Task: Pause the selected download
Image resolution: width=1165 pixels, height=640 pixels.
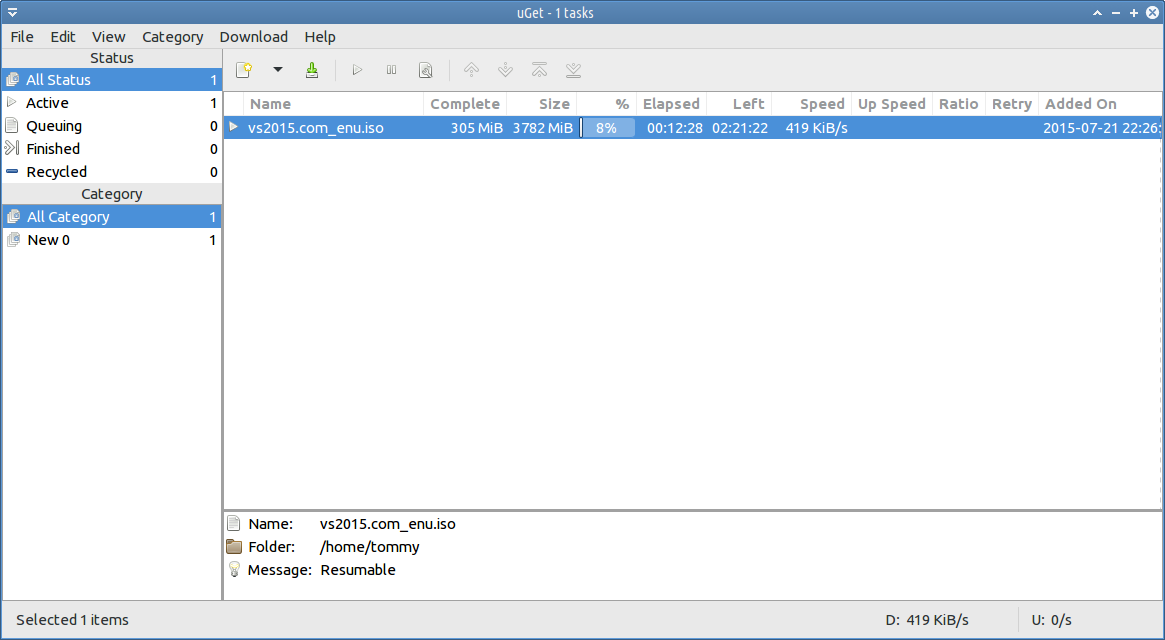Action: click(x=391, y=70)
